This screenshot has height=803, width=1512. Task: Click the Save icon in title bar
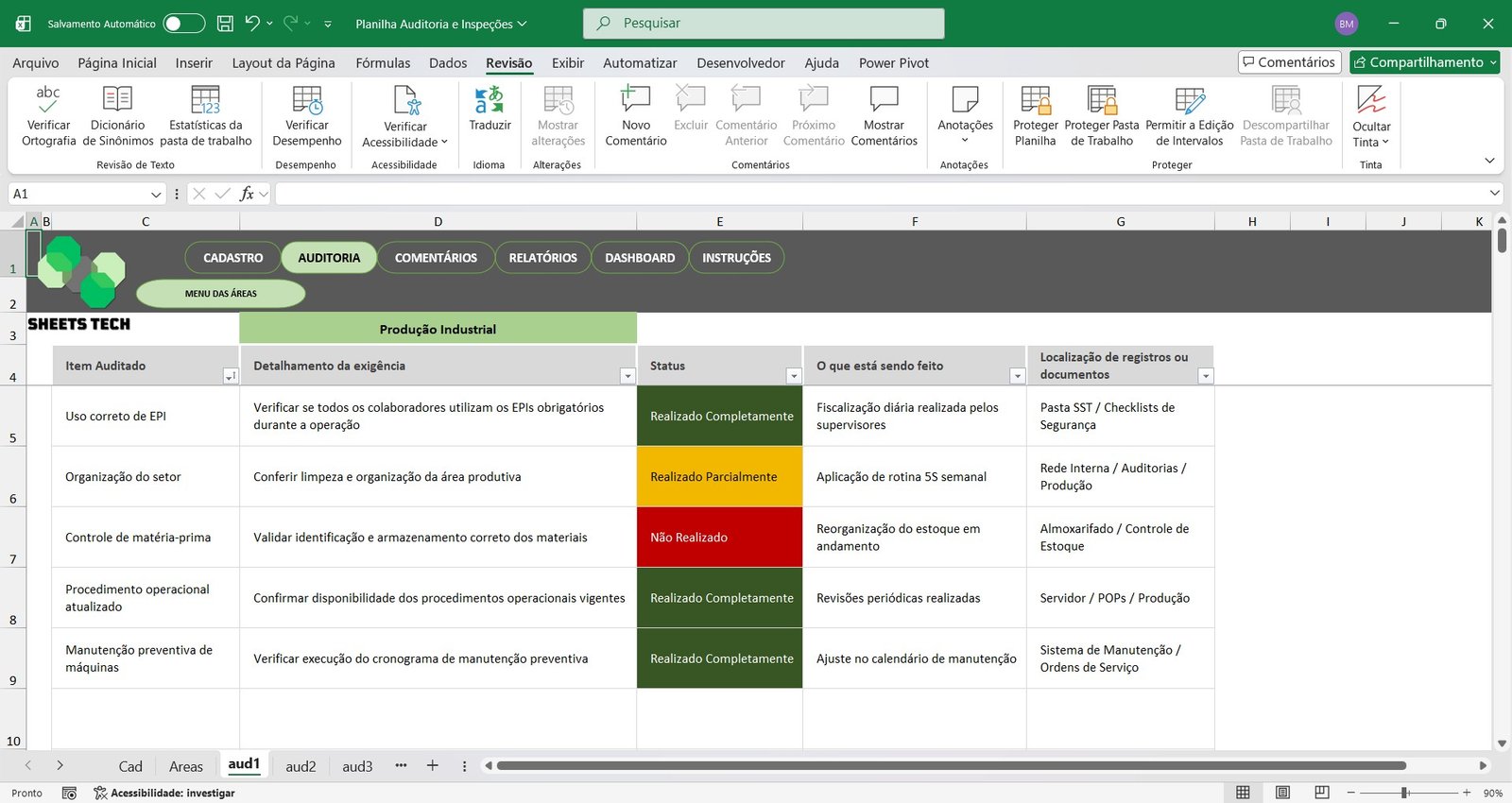point(225,24)
